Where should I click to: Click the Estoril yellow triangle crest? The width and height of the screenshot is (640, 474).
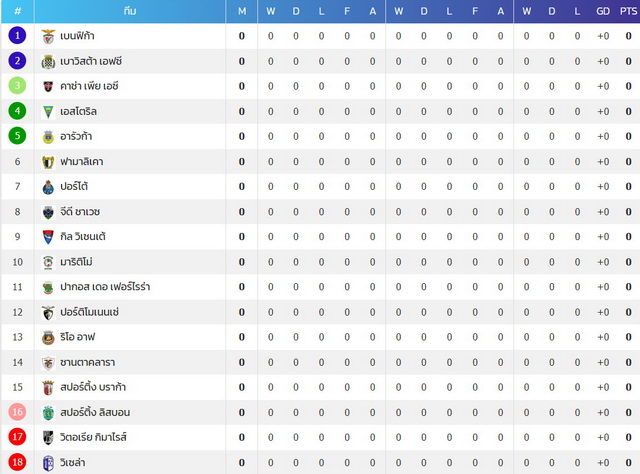click(48, 111)
